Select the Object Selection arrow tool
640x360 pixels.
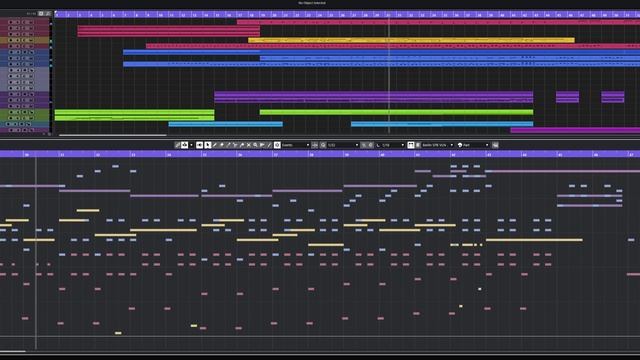point(207,145)
